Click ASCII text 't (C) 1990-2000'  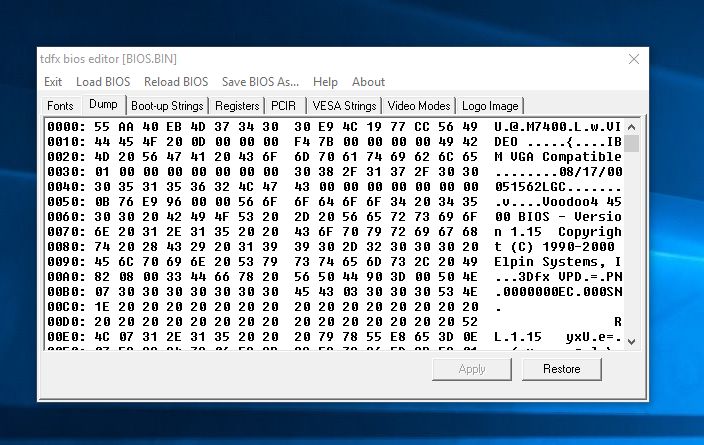[x=554, y=247]
